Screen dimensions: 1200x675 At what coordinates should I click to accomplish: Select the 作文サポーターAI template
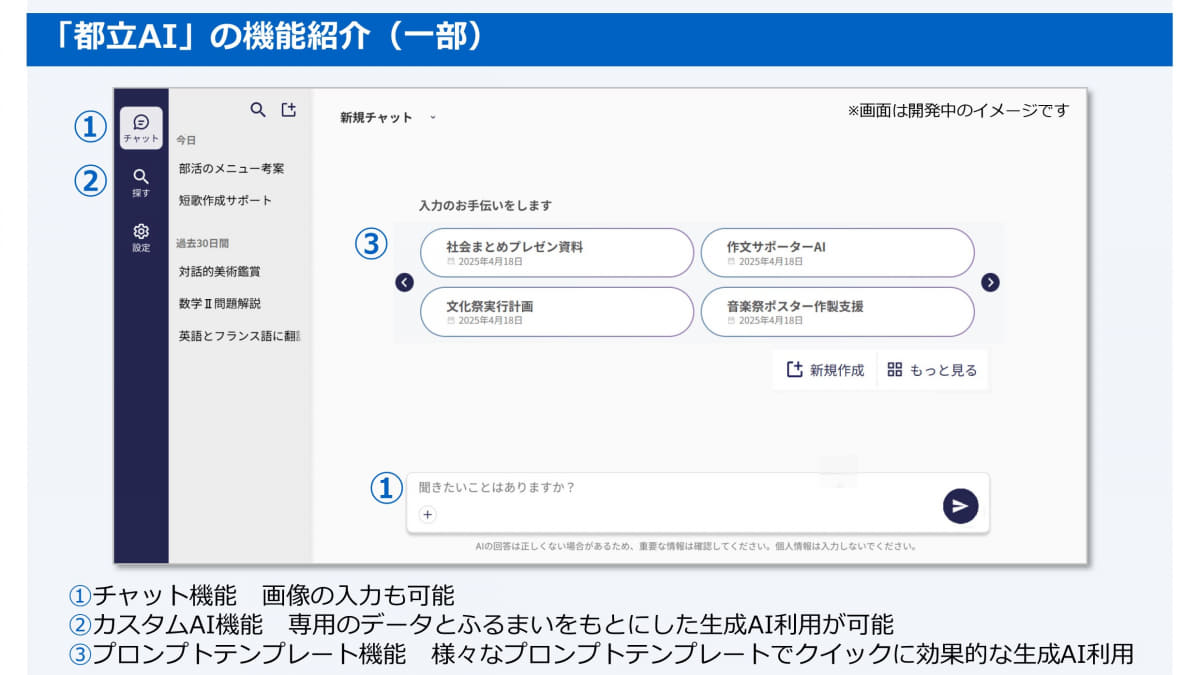pyautogui.click(x=837, y=253)
